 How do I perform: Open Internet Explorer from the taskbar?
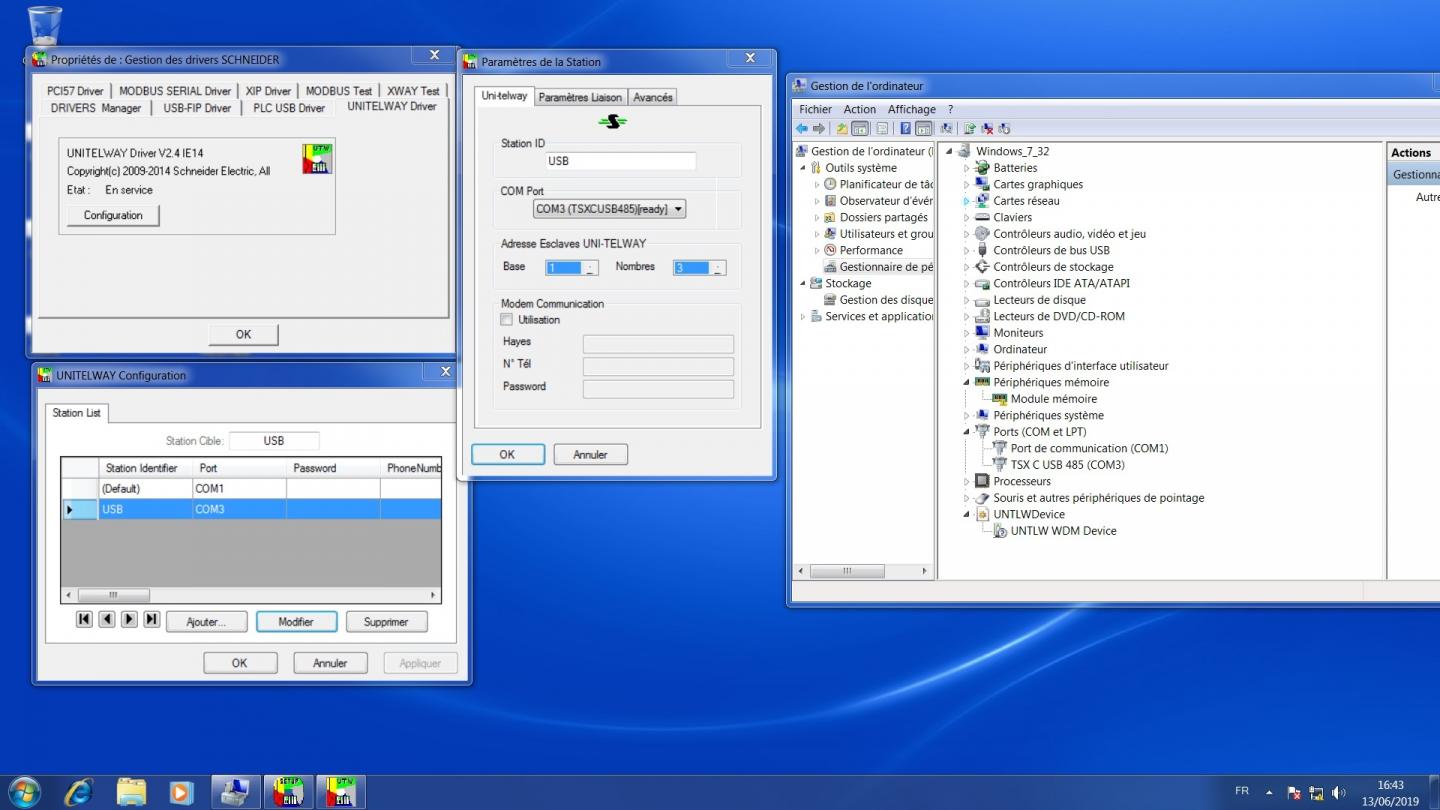[78, 792]
